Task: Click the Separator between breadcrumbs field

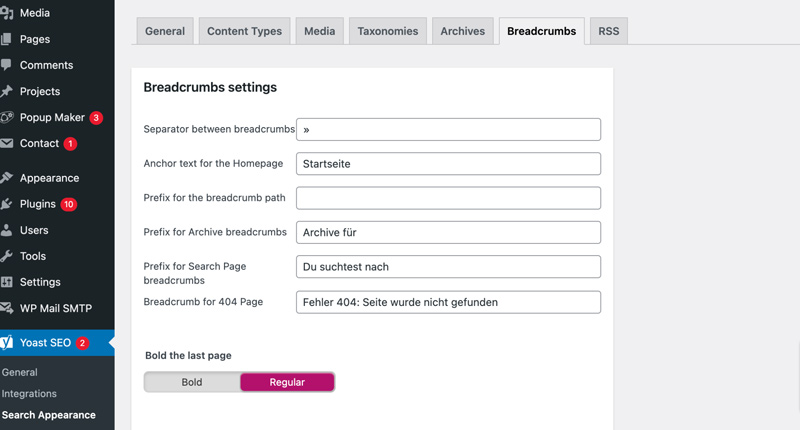Action: click(448, 130)
